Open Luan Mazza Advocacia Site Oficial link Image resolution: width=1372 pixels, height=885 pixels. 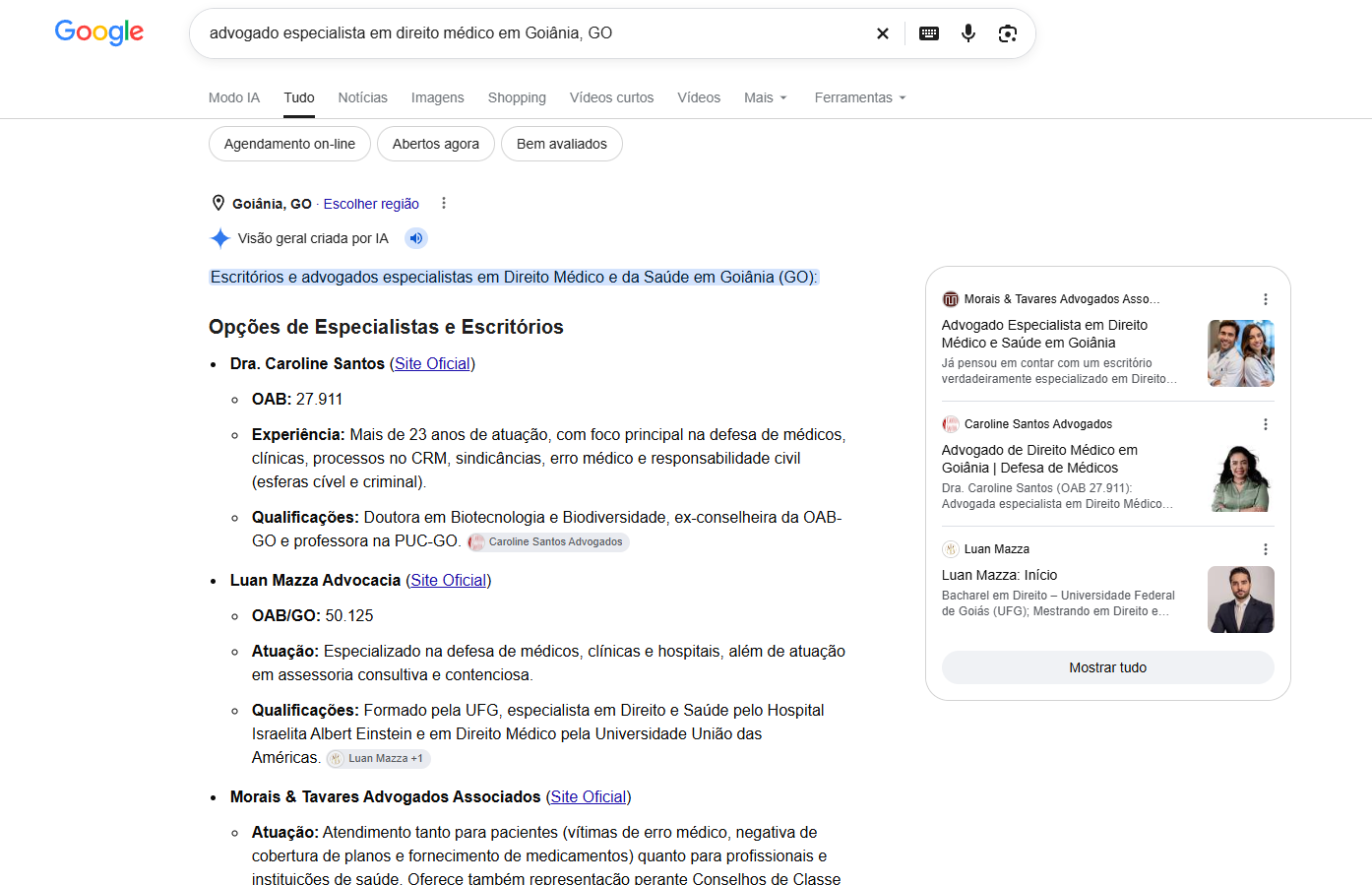449,580
